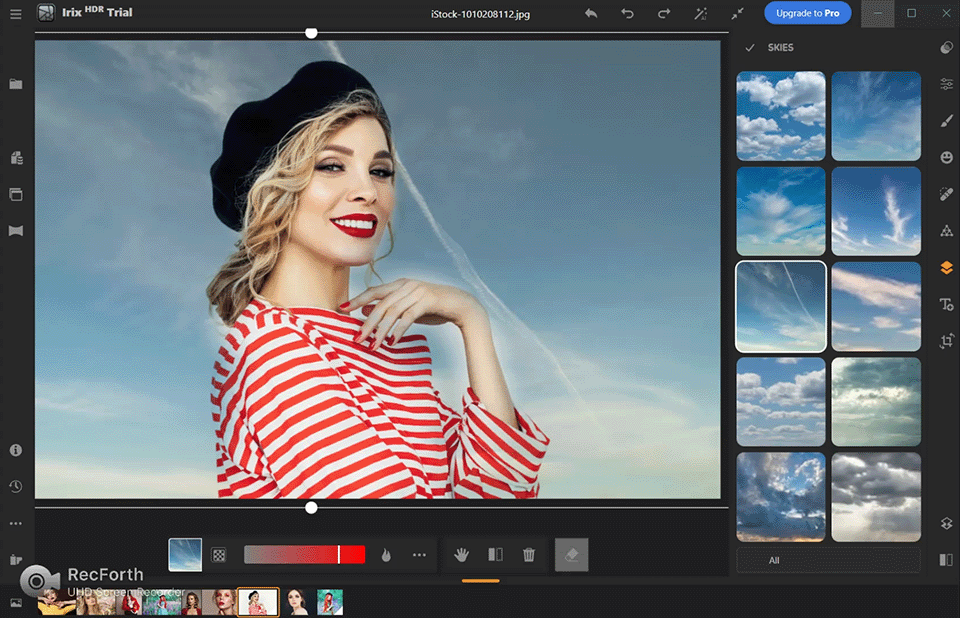Toggle the checkerboard transparency button
Viewport: 960px width, 618px height.
(219, 555)
